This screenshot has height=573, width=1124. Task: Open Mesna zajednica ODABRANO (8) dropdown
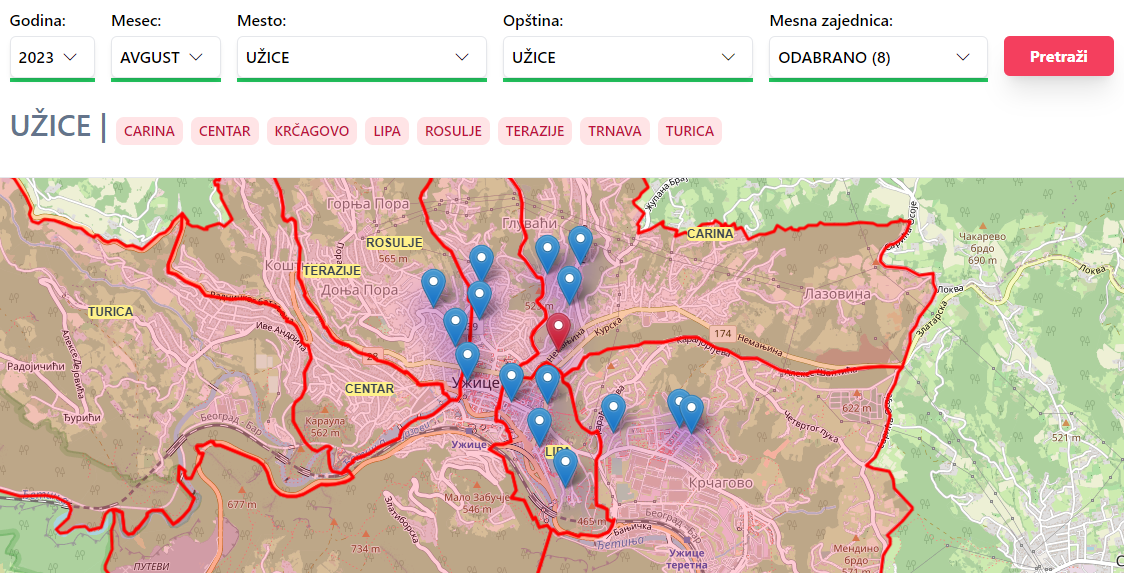click(877, 58)
